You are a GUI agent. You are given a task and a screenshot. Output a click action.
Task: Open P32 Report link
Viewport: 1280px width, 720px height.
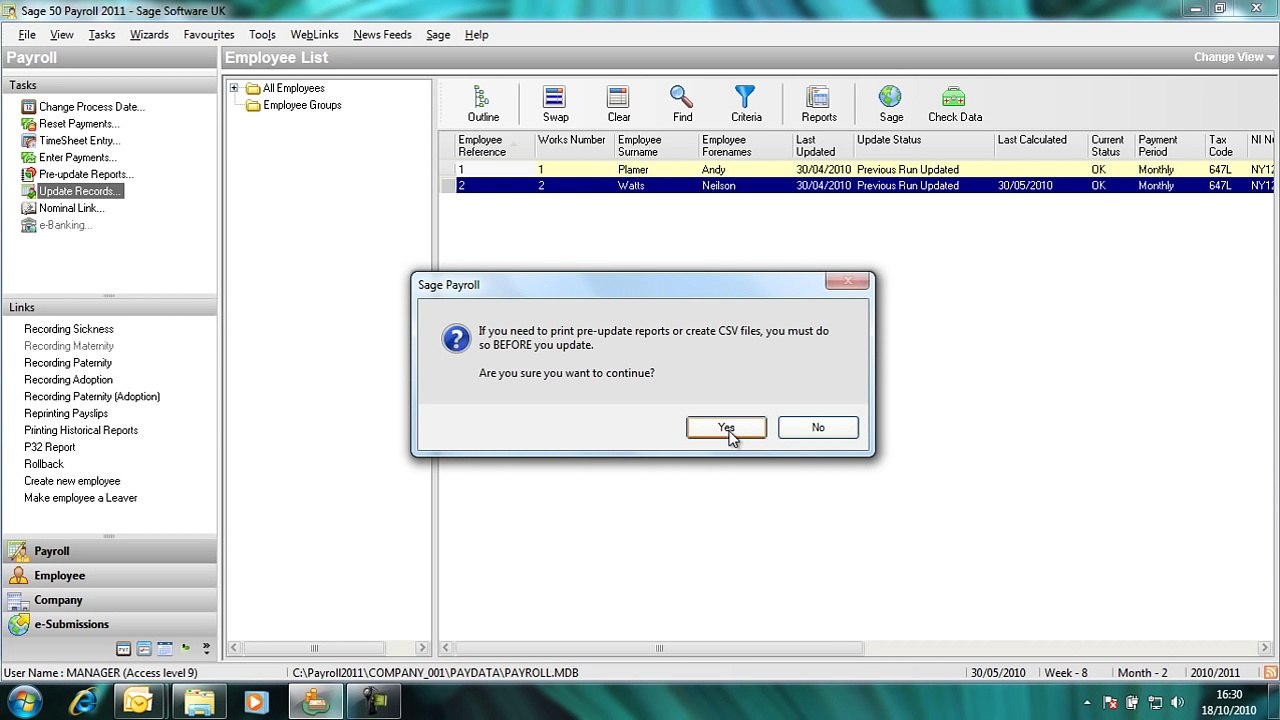pyautogui.click(x=50, y=447)
